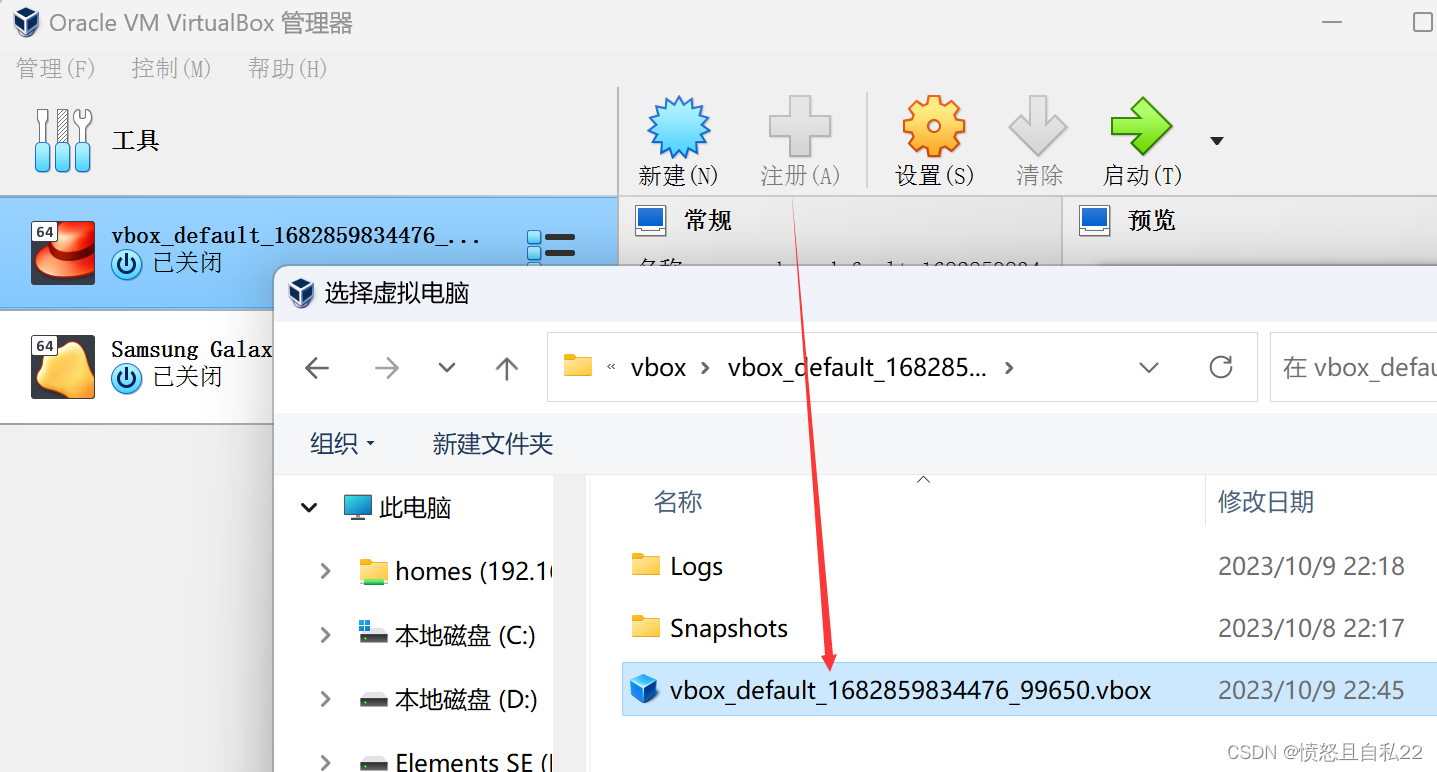Click the 预览 monitor icon
Image resolution: width=1437 pixels, height=772 pixels.
[1094, 220]
